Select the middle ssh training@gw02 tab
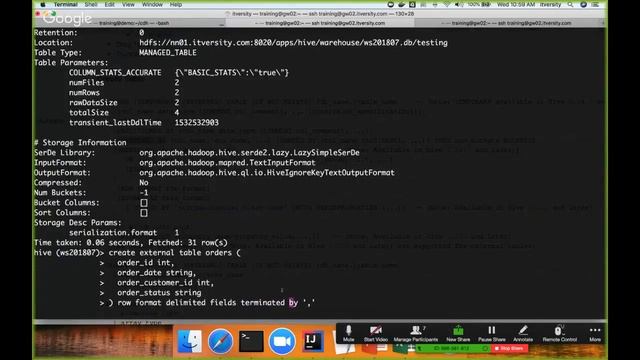 tap(320, 23)
